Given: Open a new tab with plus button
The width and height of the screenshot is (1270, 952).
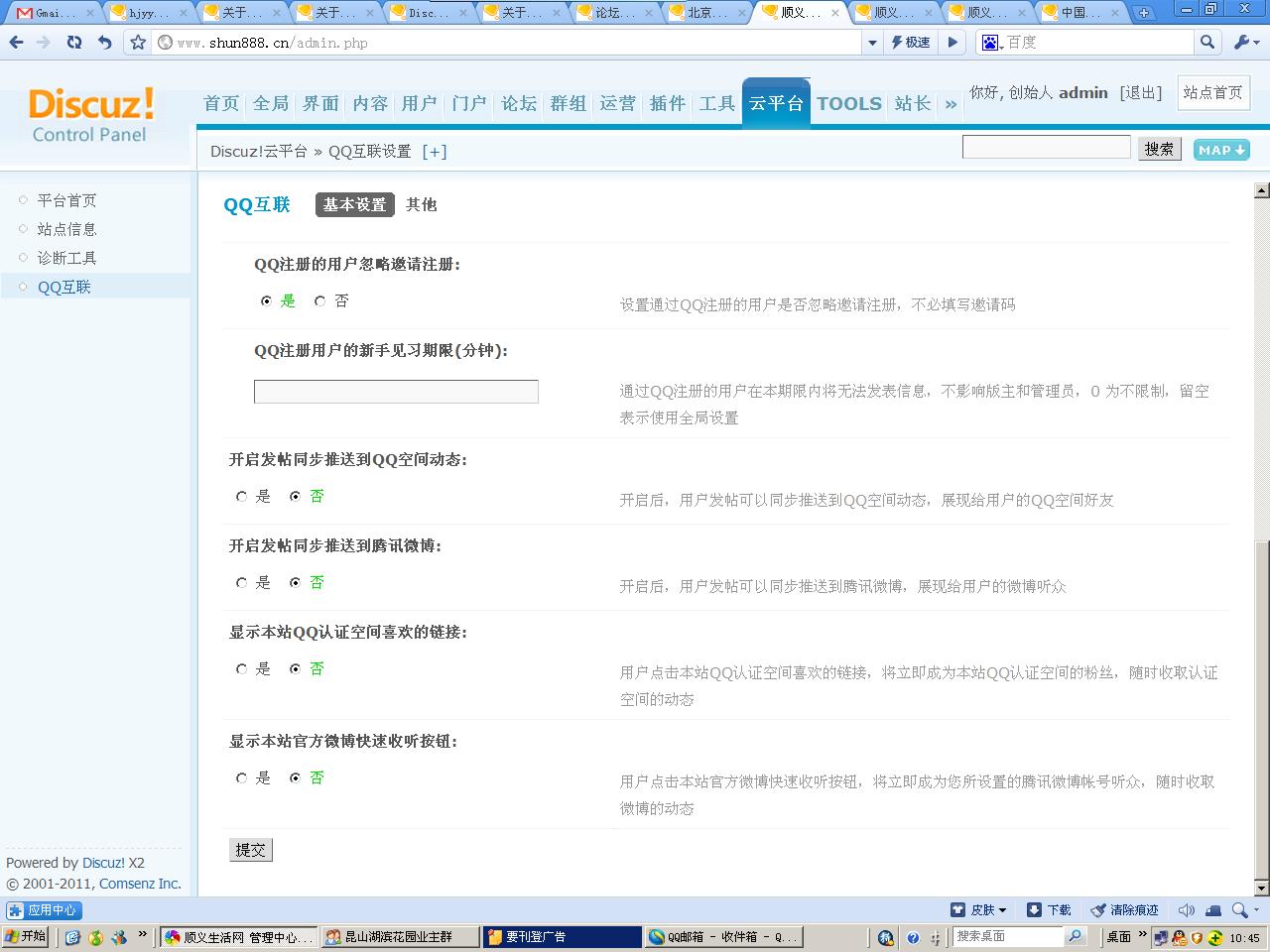Looking at the screenshot, I should tap(1144, 13).
